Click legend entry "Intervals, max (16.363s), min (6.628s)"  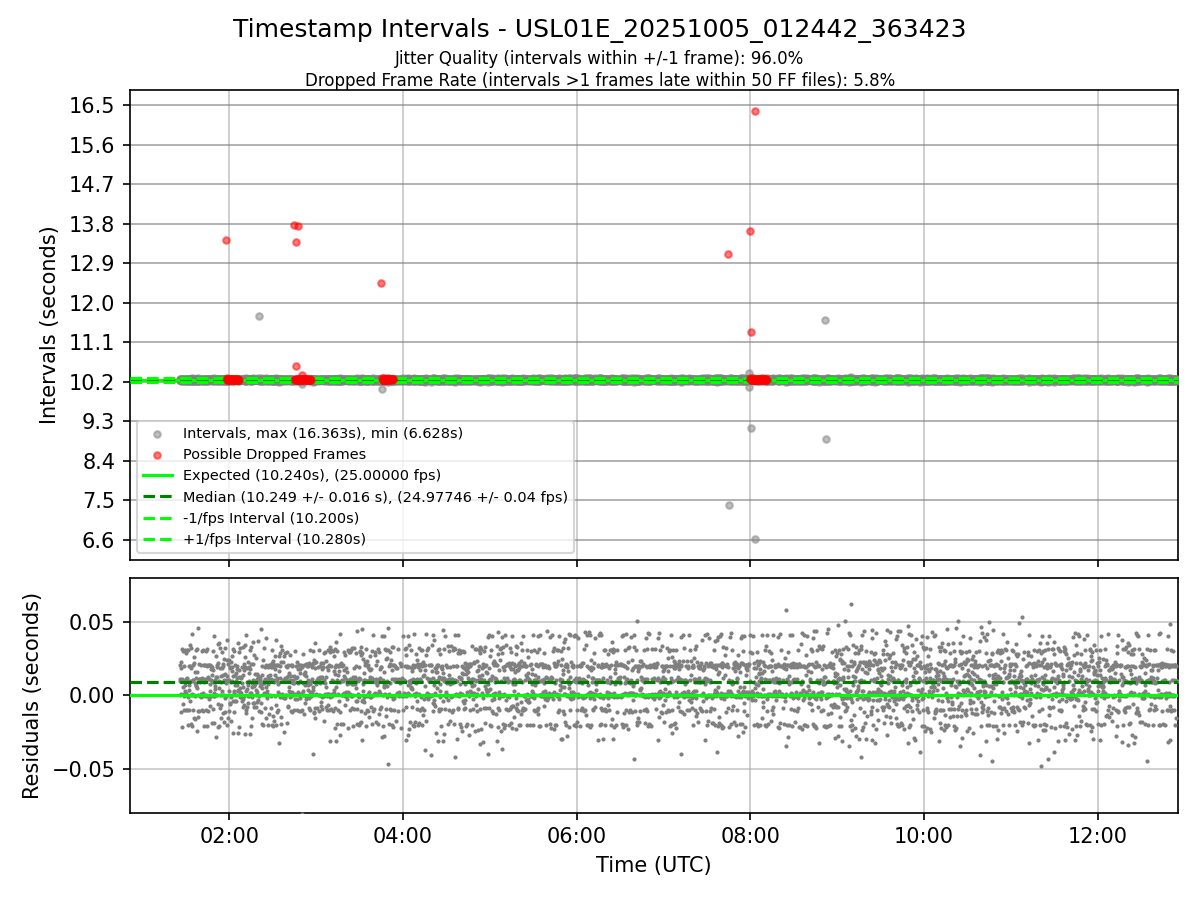tap(322, 433)
